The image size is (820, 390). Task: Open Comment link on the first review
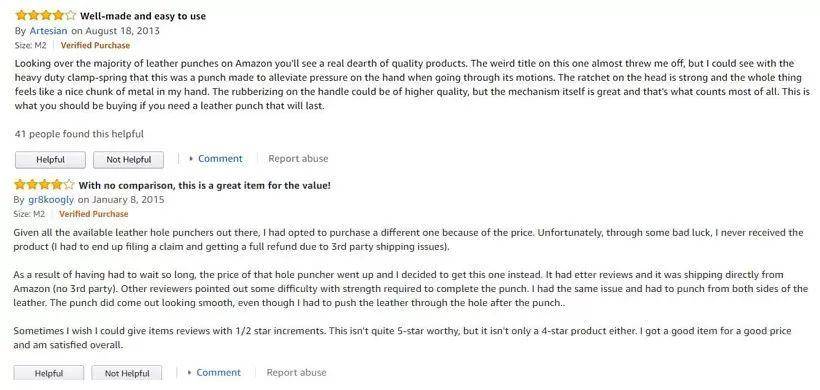point(220,158)
